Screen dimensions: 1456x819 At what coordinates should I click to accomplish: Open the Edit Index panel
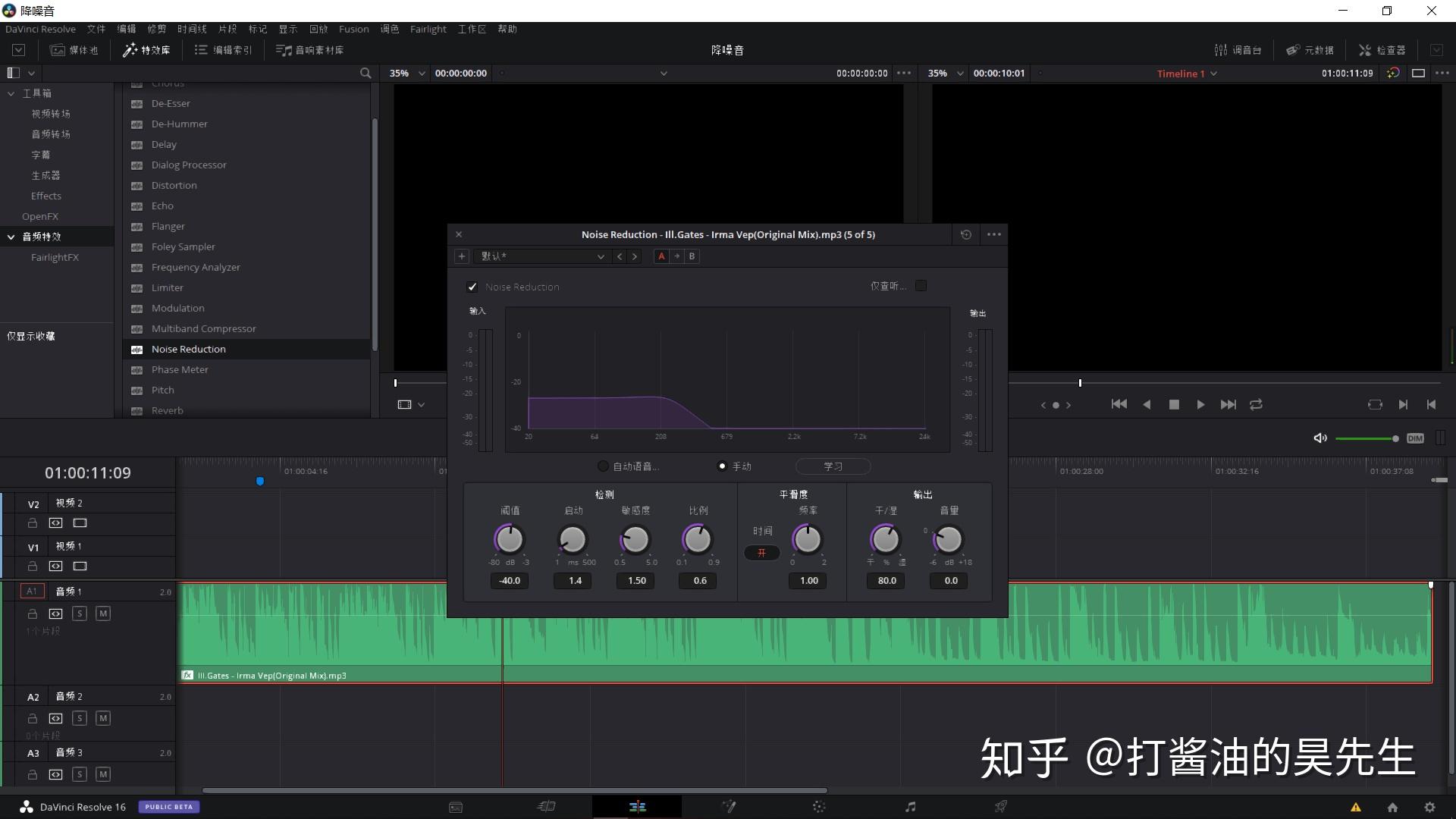223,50
